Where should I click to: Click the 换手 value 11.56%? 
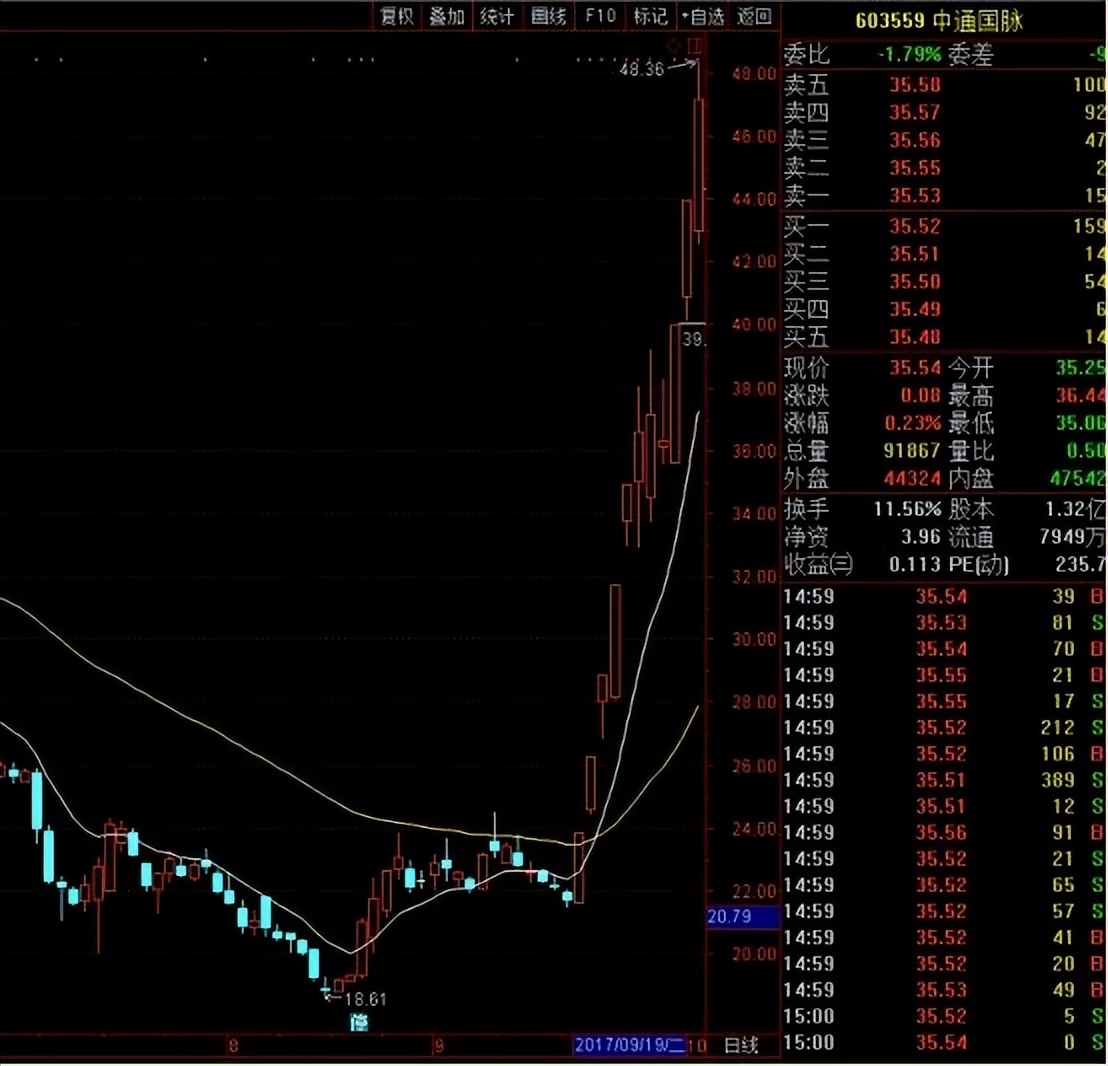[907, 509]
